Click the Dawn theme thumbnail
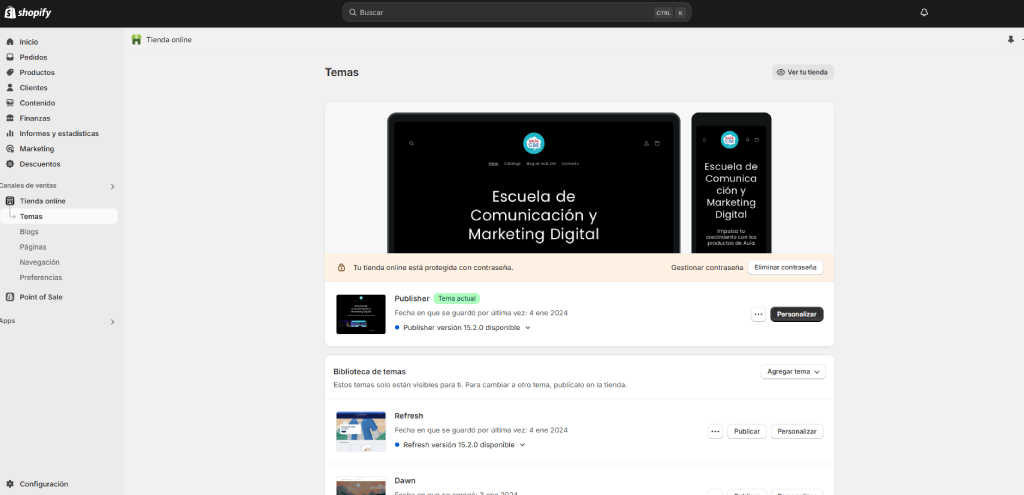The image size is (1024, 495). coord(360,486)
